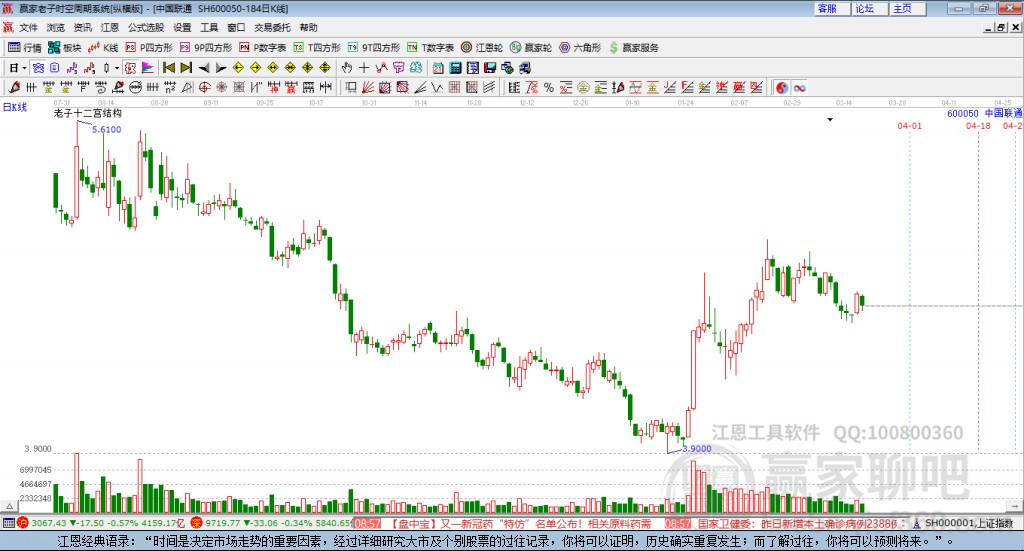Click the 9719.77 Shenzhen index status
Screen dimensions: 1024x551
(x=223, y=523)
